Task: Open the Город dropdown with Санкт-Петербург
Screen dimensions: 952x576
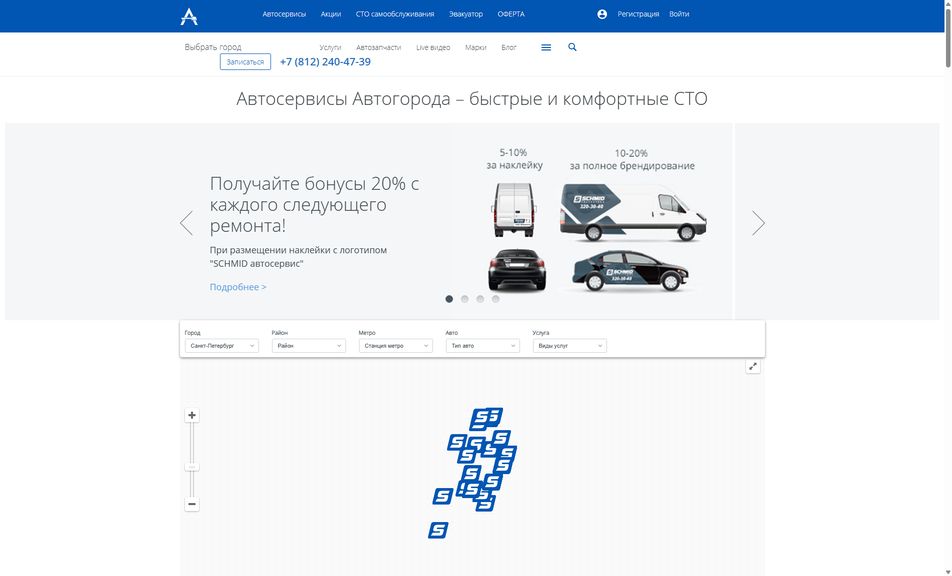Action: click(x=222, y=345)
